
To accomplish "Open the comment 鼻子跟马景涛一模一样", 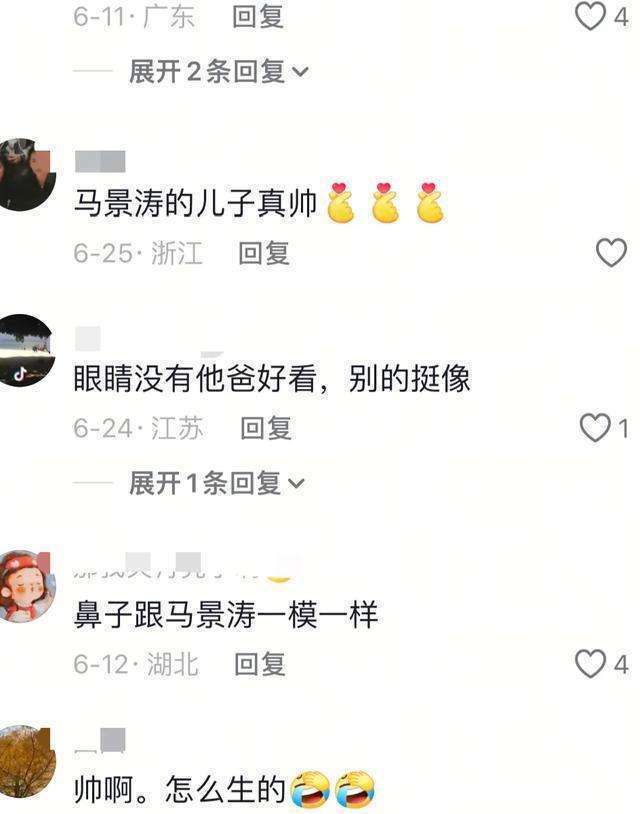I will coord(225,615).
